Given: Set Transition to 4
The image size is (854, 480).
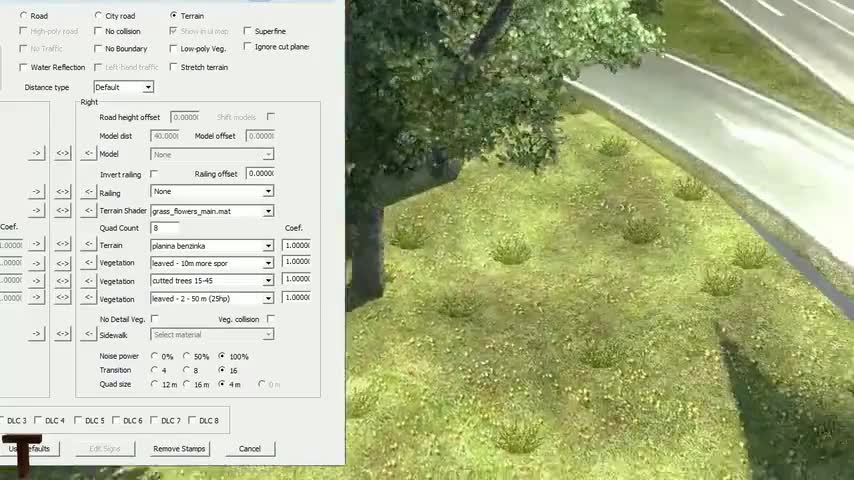Looking at the screenshot, I should [x=154, y=370].
